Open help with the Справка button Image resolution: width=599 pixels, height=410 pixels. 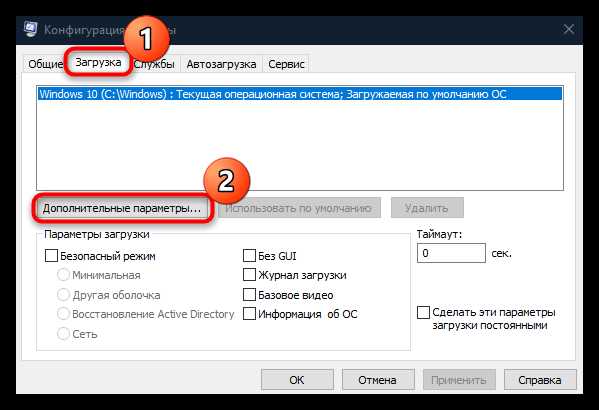[x=540, y=380]
